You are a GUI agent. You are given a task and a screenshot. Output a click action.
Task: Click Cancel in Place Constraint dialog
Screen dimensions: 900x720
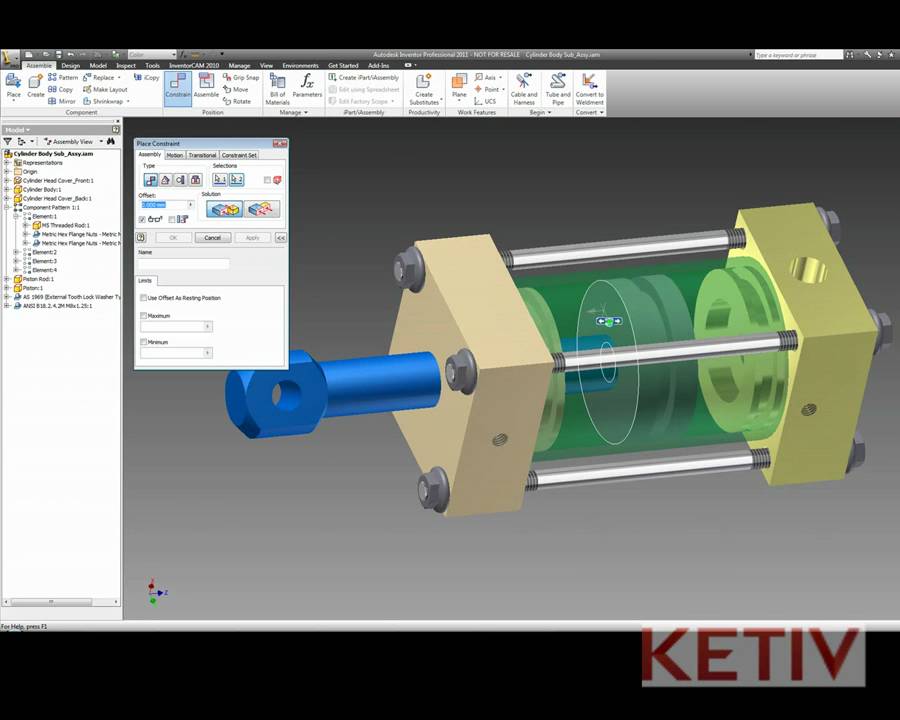(212, 238)
